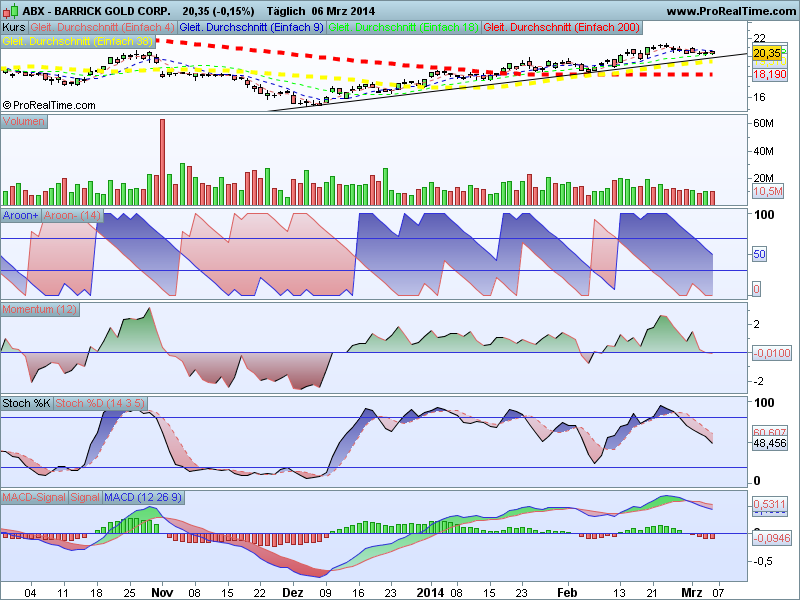This screenshot has width=800, height=600.
Task: Click the tallest red volume bar near Nov
Action: tap(163, 162)
